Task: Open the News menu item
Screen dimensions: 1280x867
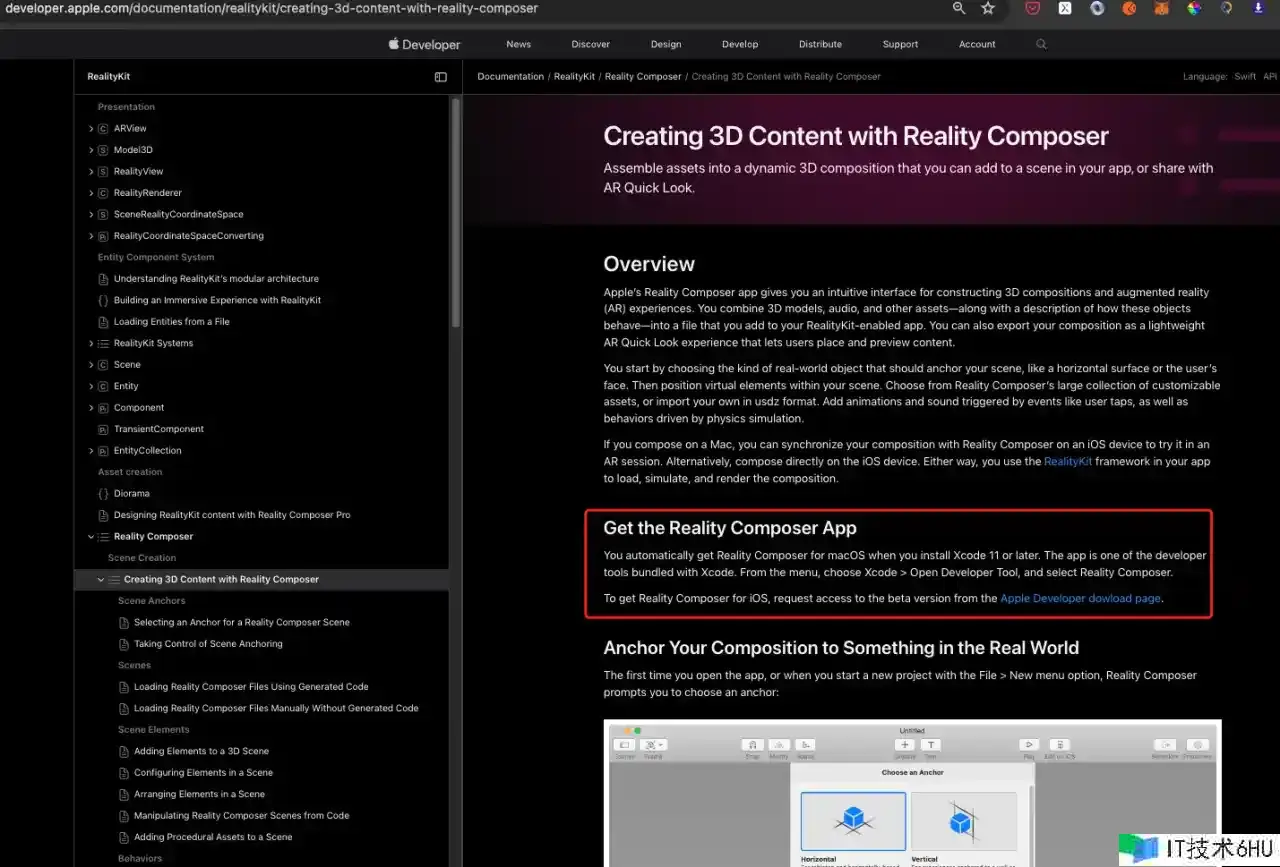Action: pos(518,44)
